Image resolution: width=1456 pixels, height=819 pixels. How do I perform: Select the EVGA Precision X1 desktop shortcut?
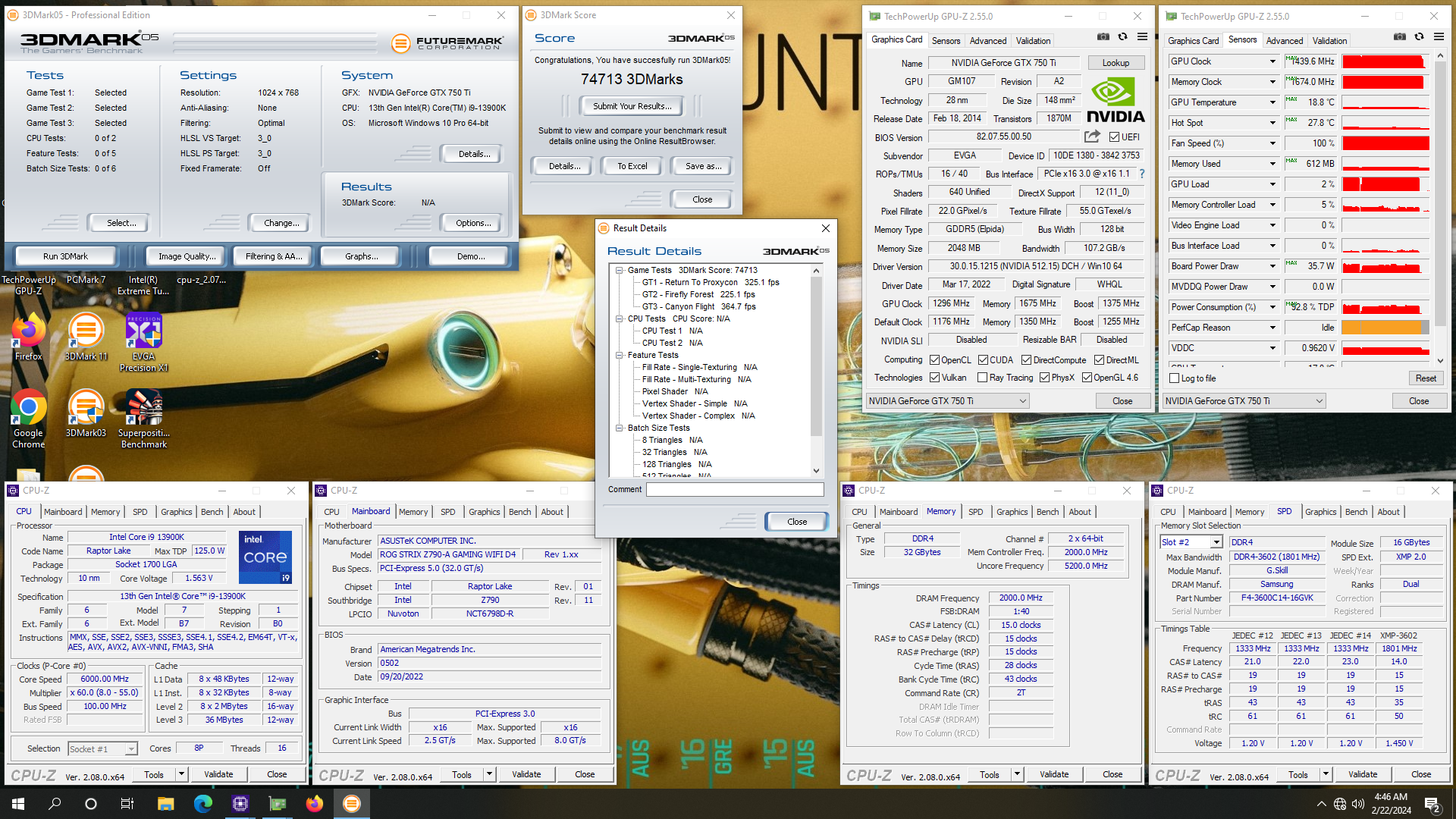coord(143,342)
